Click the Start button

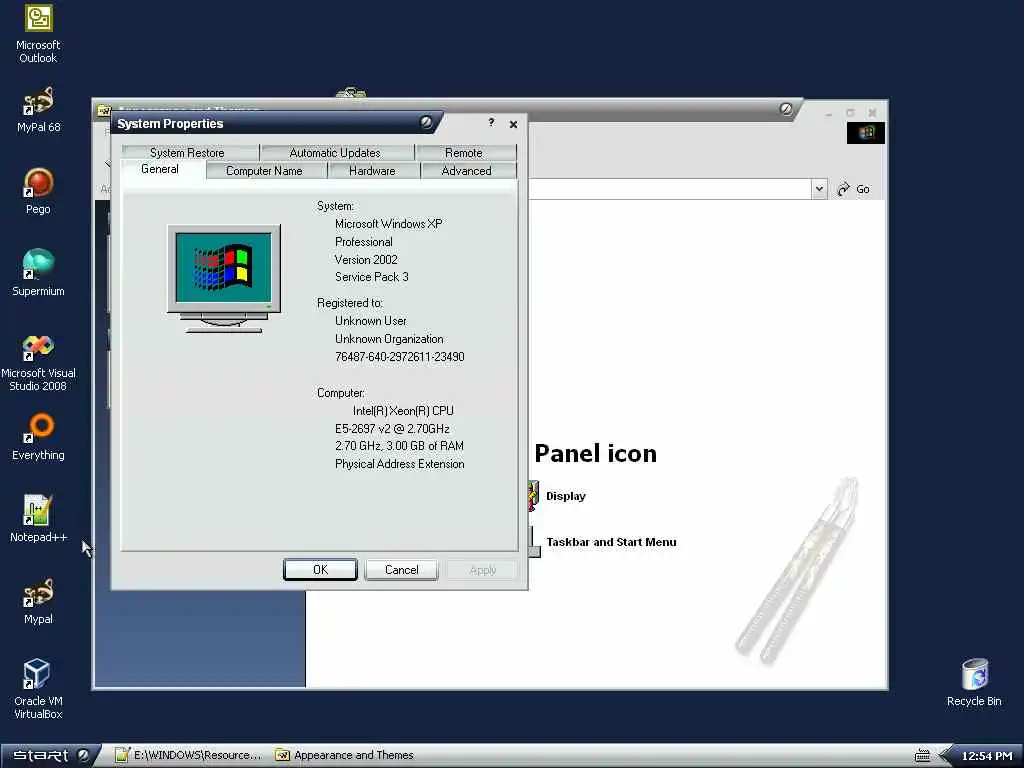[50, 755]
